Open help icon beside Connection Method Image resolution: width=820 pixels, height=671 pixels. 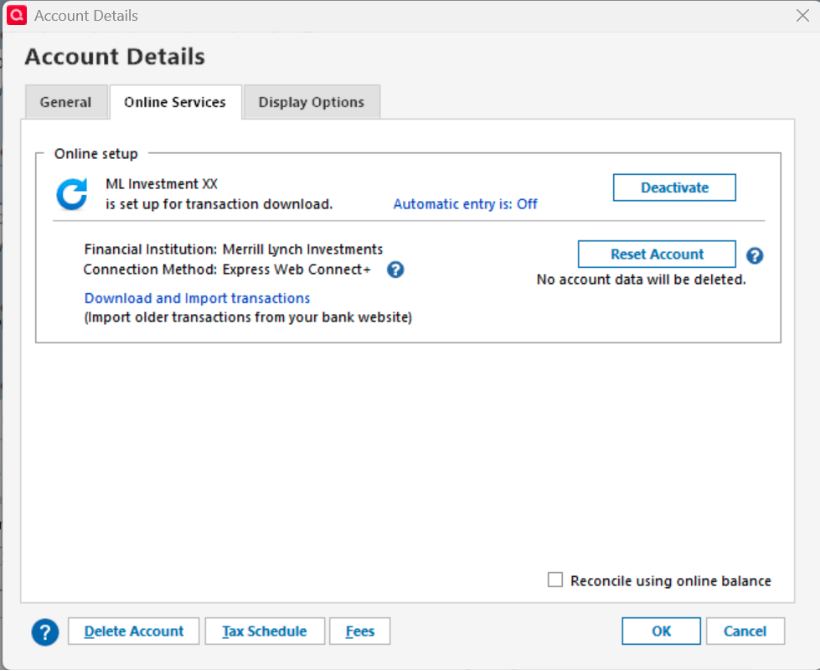(395, 270)
